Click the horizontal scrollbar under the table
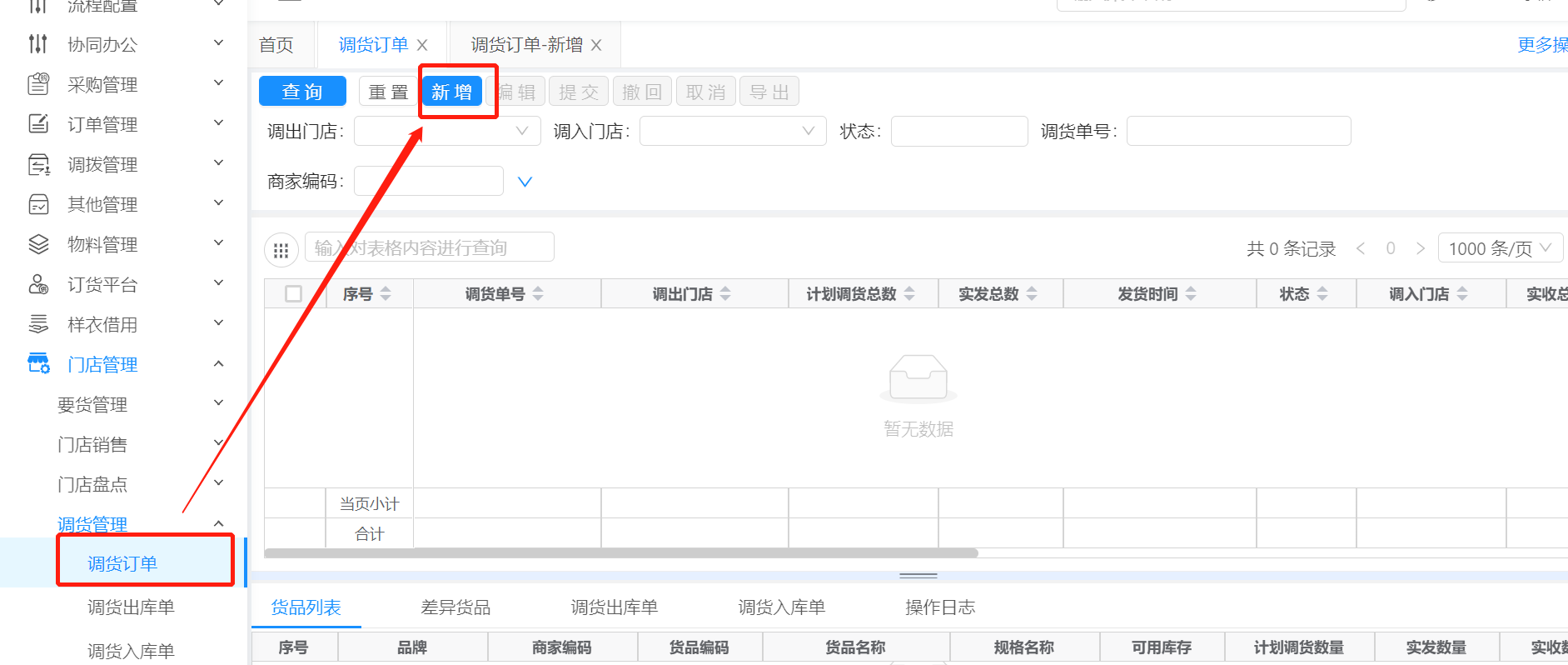 coord(620,553)
